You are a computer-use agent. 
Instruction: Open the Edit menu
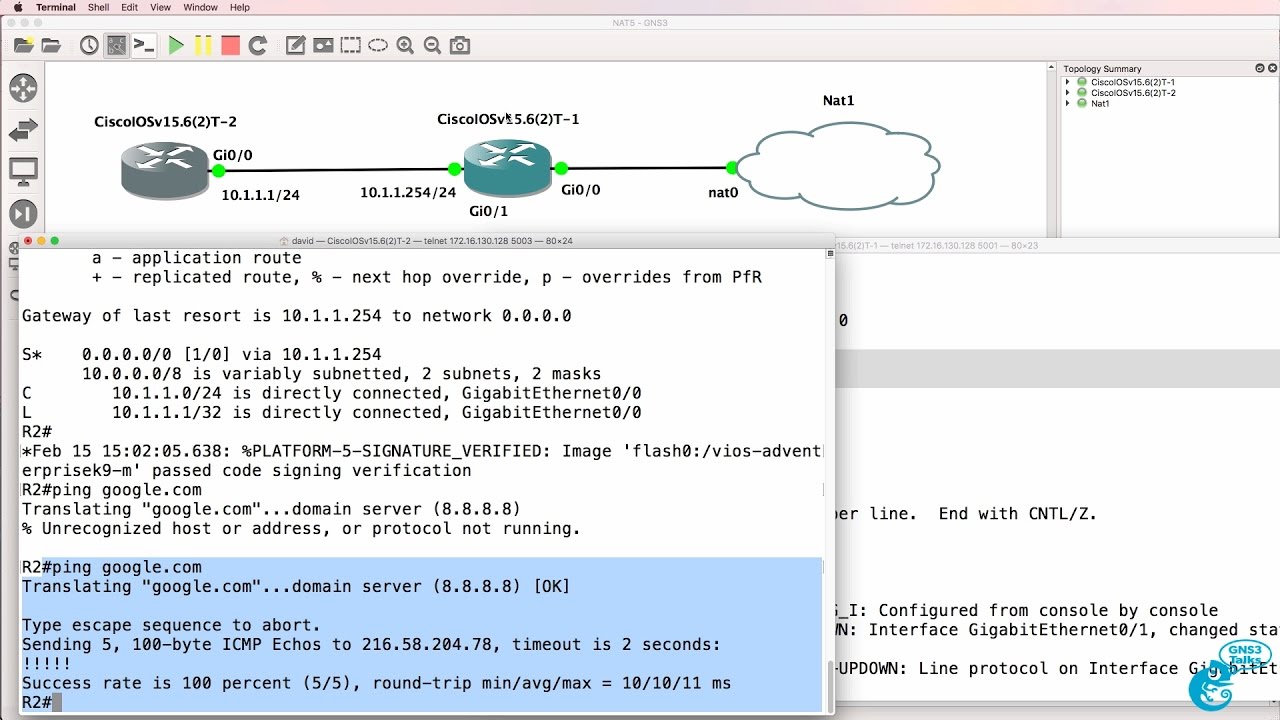coord(130,7)
